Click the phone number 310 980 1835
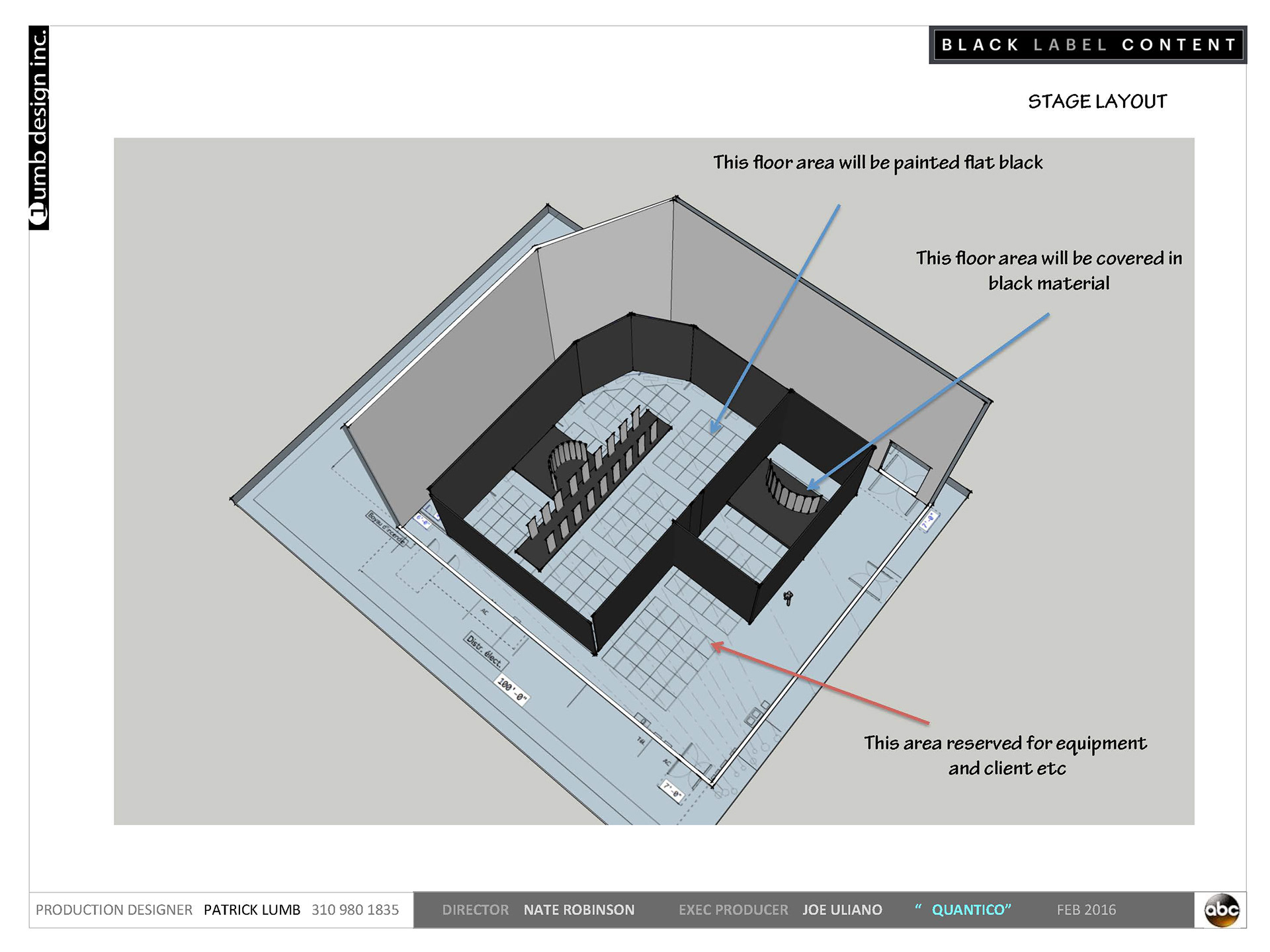The height and width of the screenshot is (952, 1270). pyautogui.click(x=355, y=910)
